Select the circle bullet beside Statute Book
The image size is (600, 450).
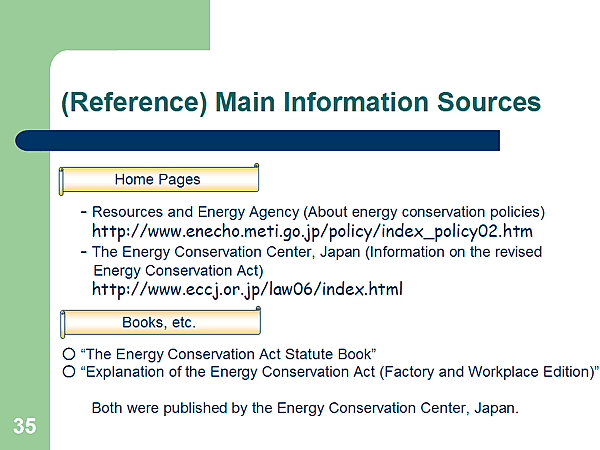pyautogui.click(x=68, y=353)
